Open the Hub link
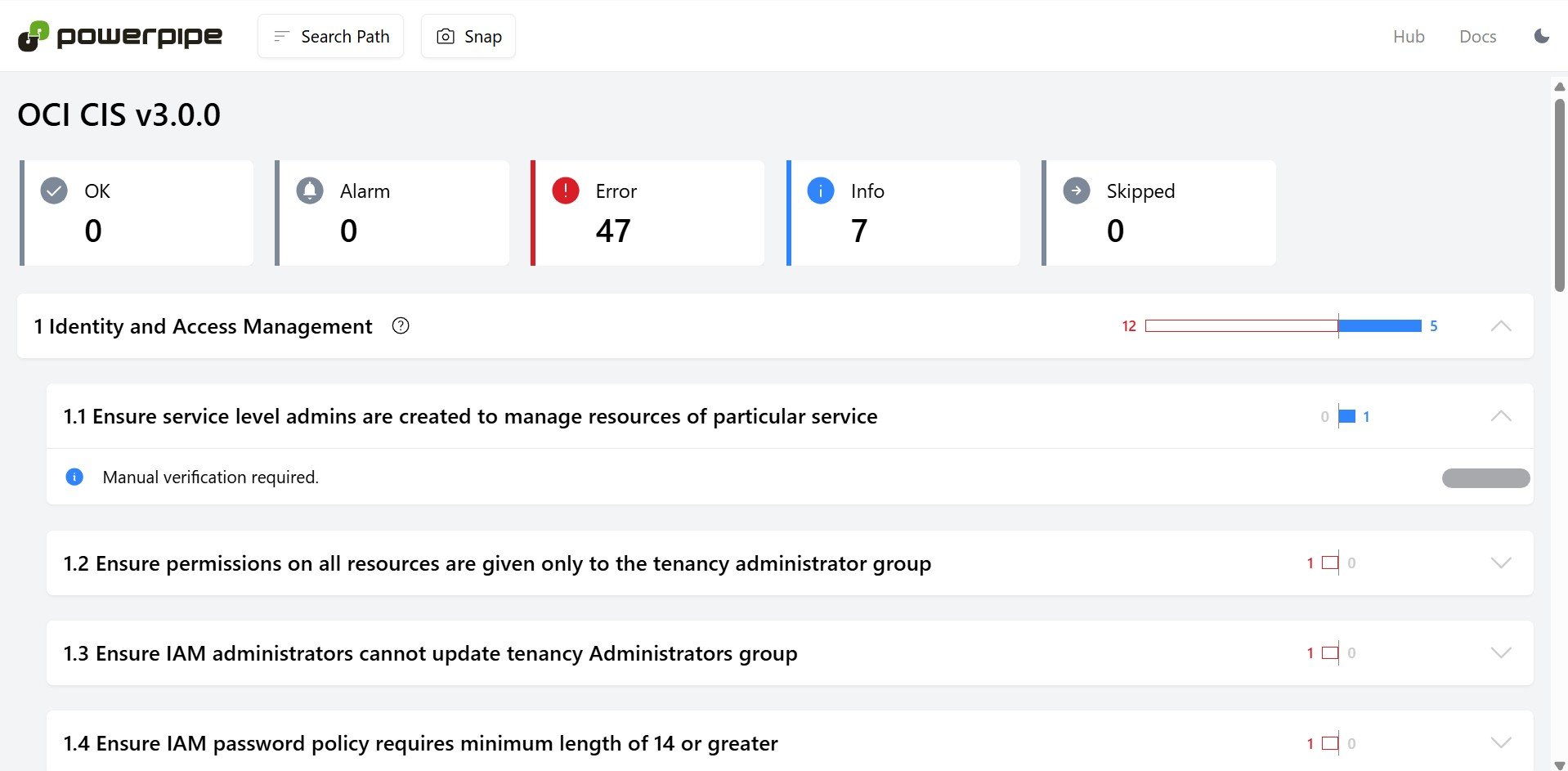 pos(1409,36)
